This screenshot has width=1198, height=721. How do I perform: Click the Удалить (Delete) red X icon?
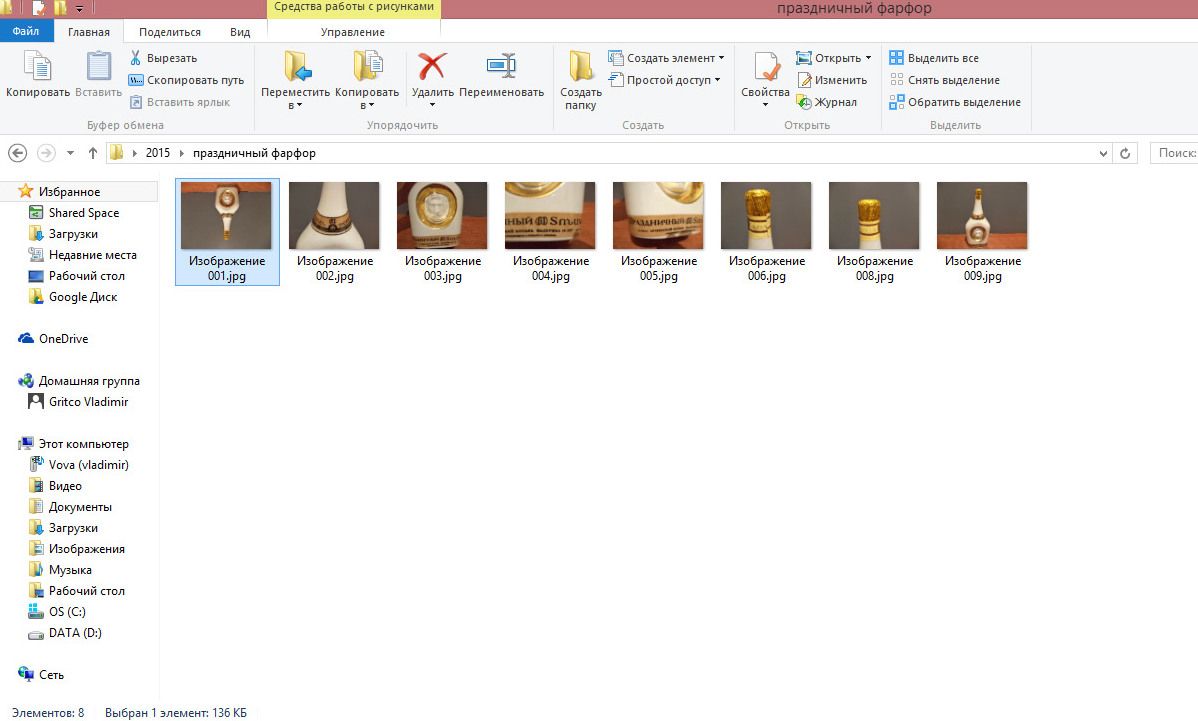[x=432, y=67]
